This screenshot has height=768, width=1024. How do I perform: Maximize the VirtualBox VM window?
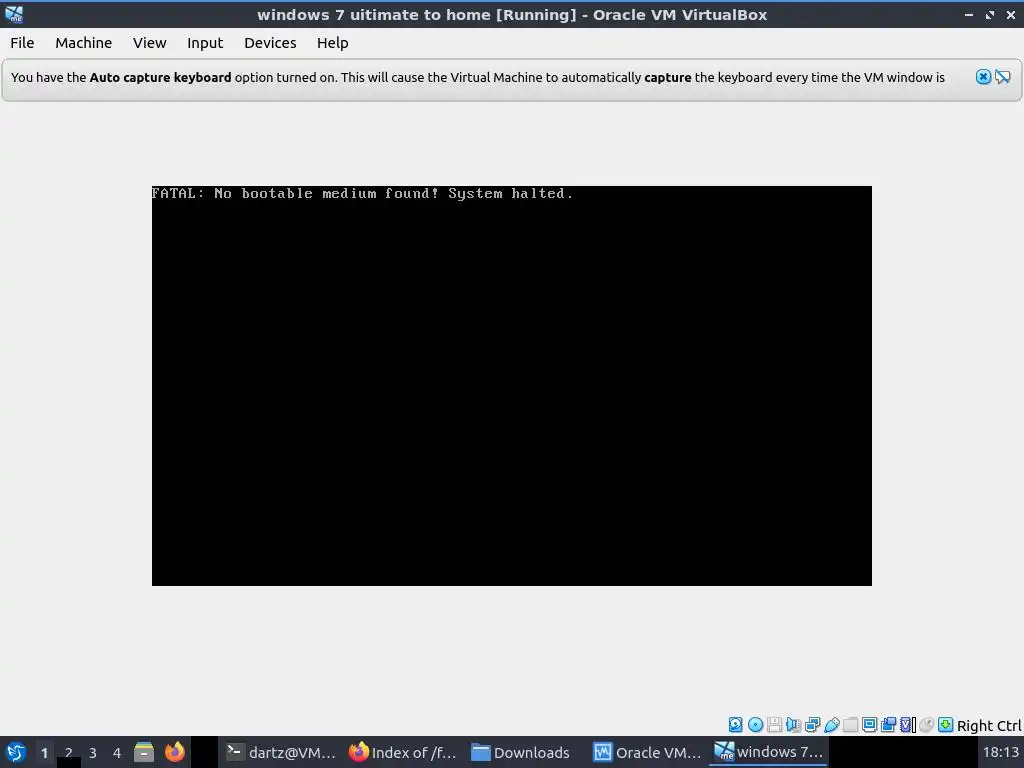(990, 14)
